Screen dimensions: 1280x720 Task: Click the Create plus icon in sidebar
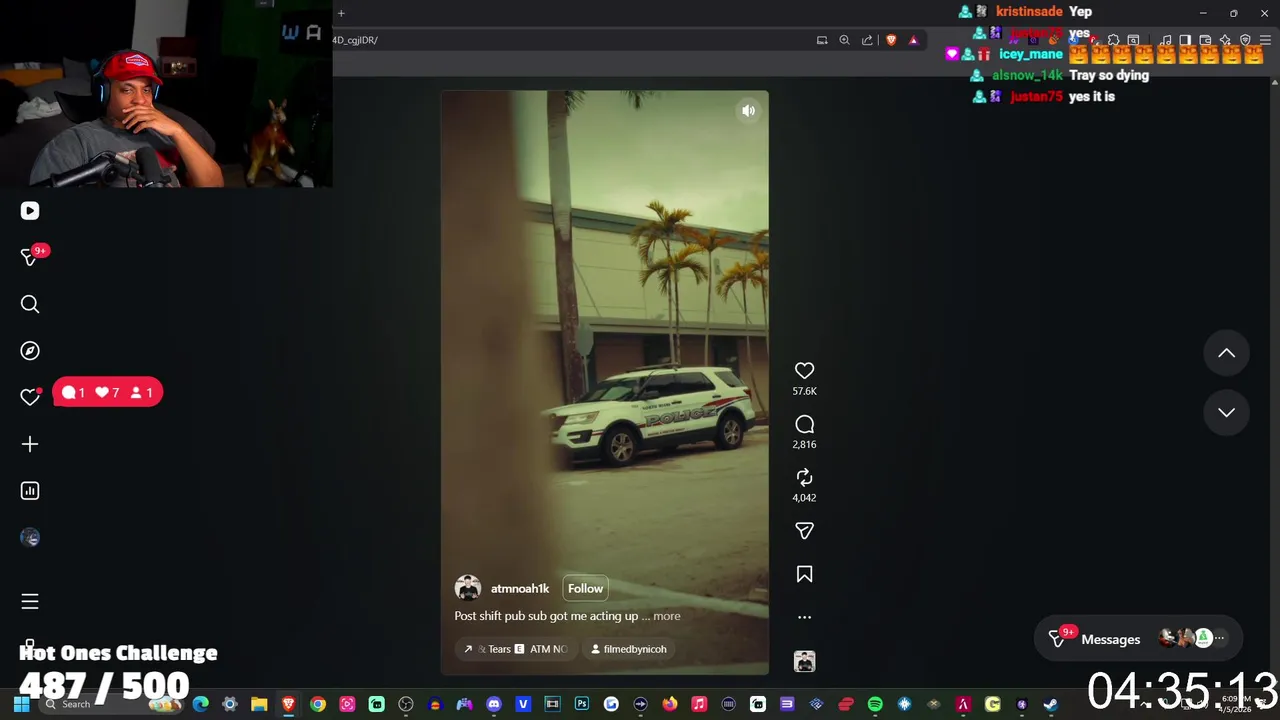click(30, 444)
